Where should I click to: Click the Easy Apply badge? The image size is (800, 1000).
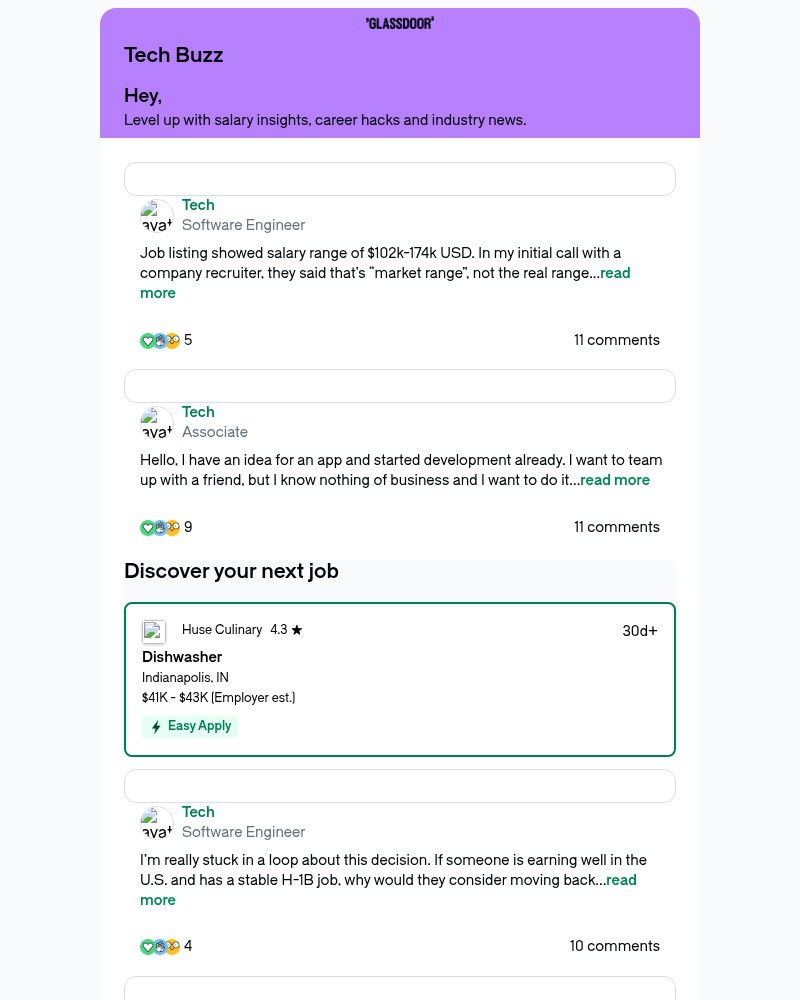coord(190,726)
